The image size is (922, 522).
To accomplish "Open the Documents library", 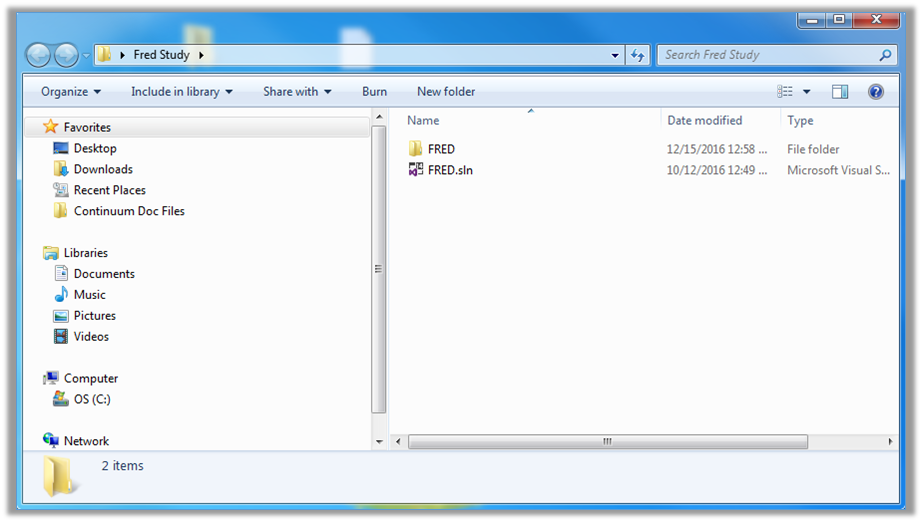I will tap(104, 274).
